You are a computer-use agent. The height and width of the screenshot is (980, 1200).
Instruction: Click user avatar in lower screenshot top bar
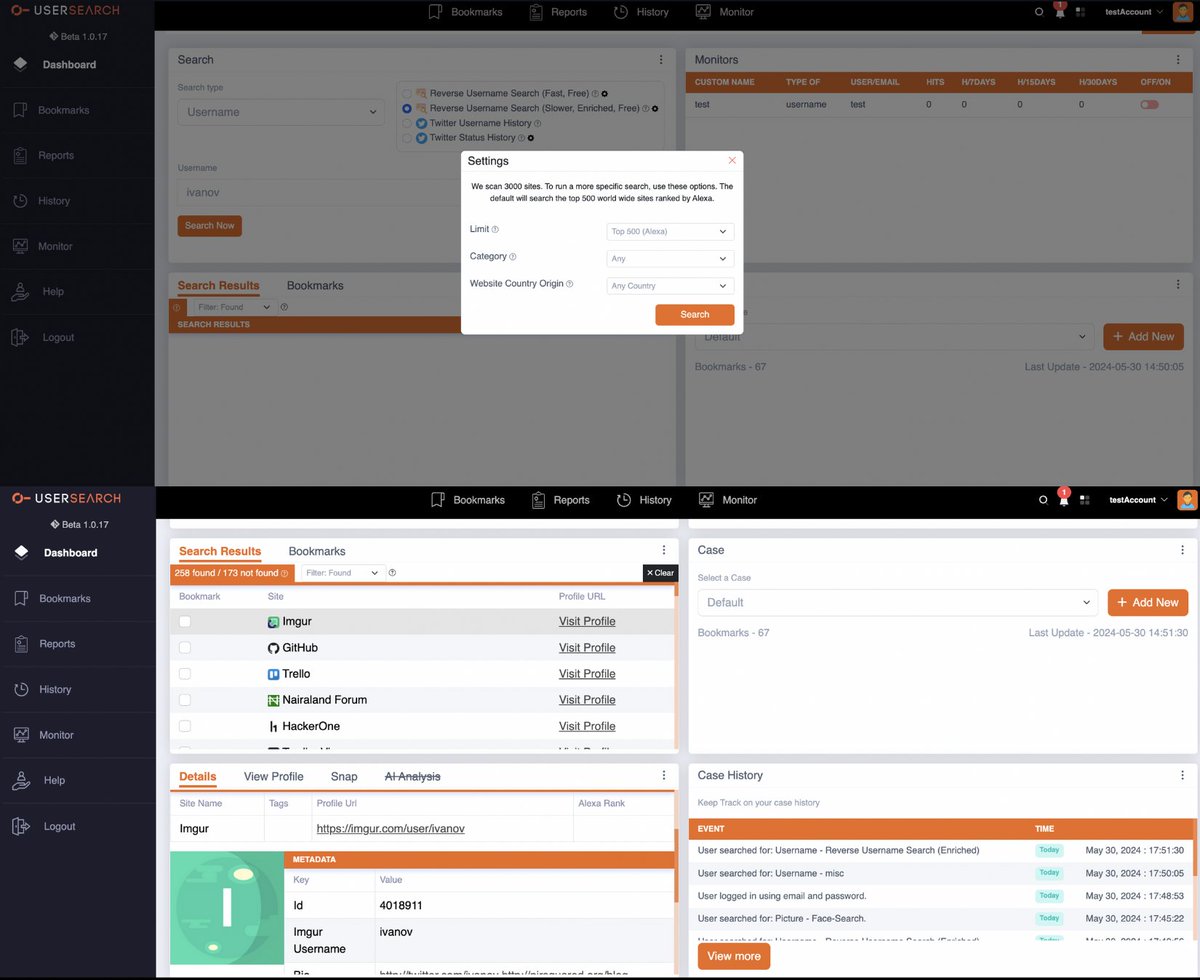click(1187, 500)
